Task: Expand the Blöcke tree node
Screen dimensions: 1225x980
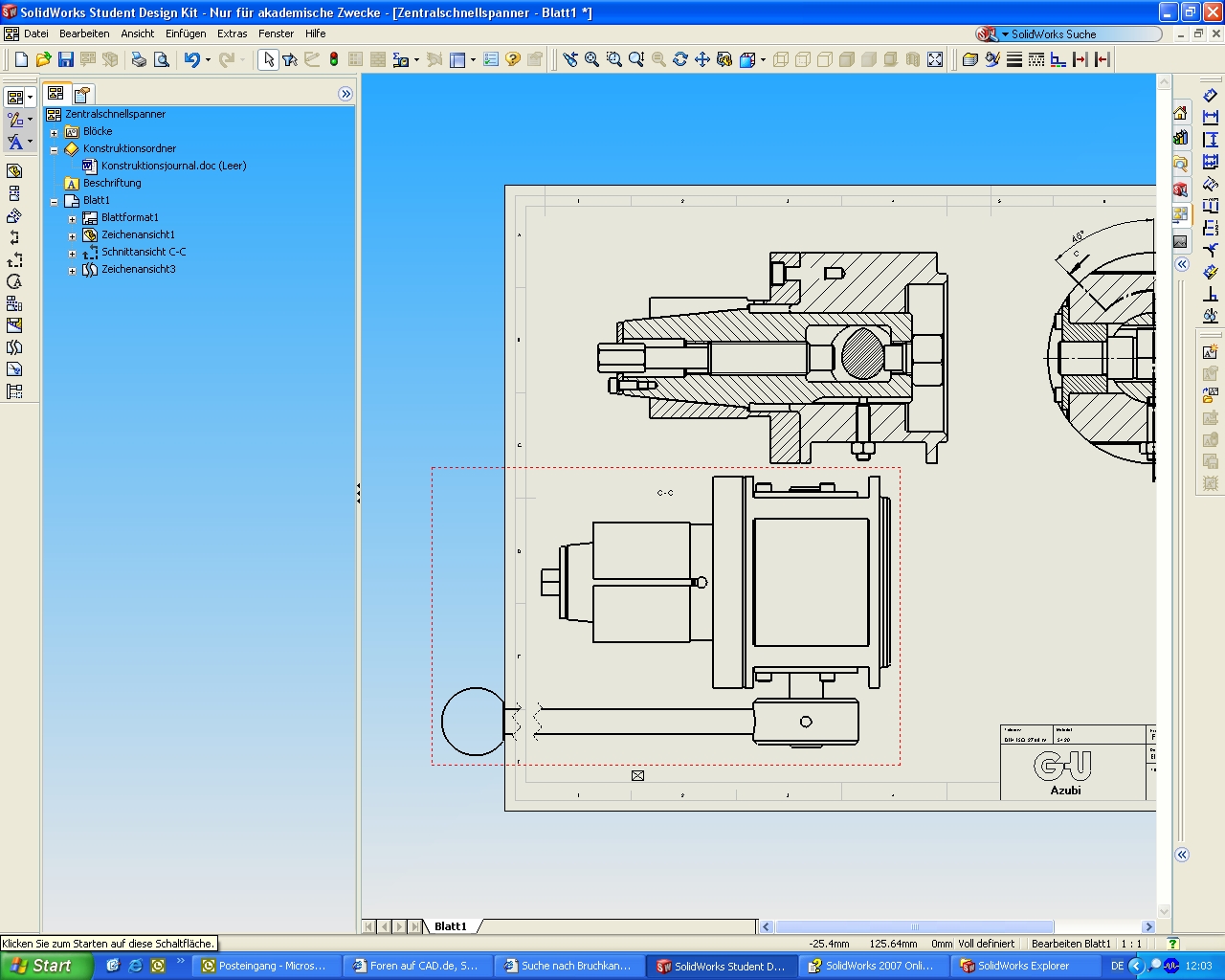Action: [x=55, y=132]
